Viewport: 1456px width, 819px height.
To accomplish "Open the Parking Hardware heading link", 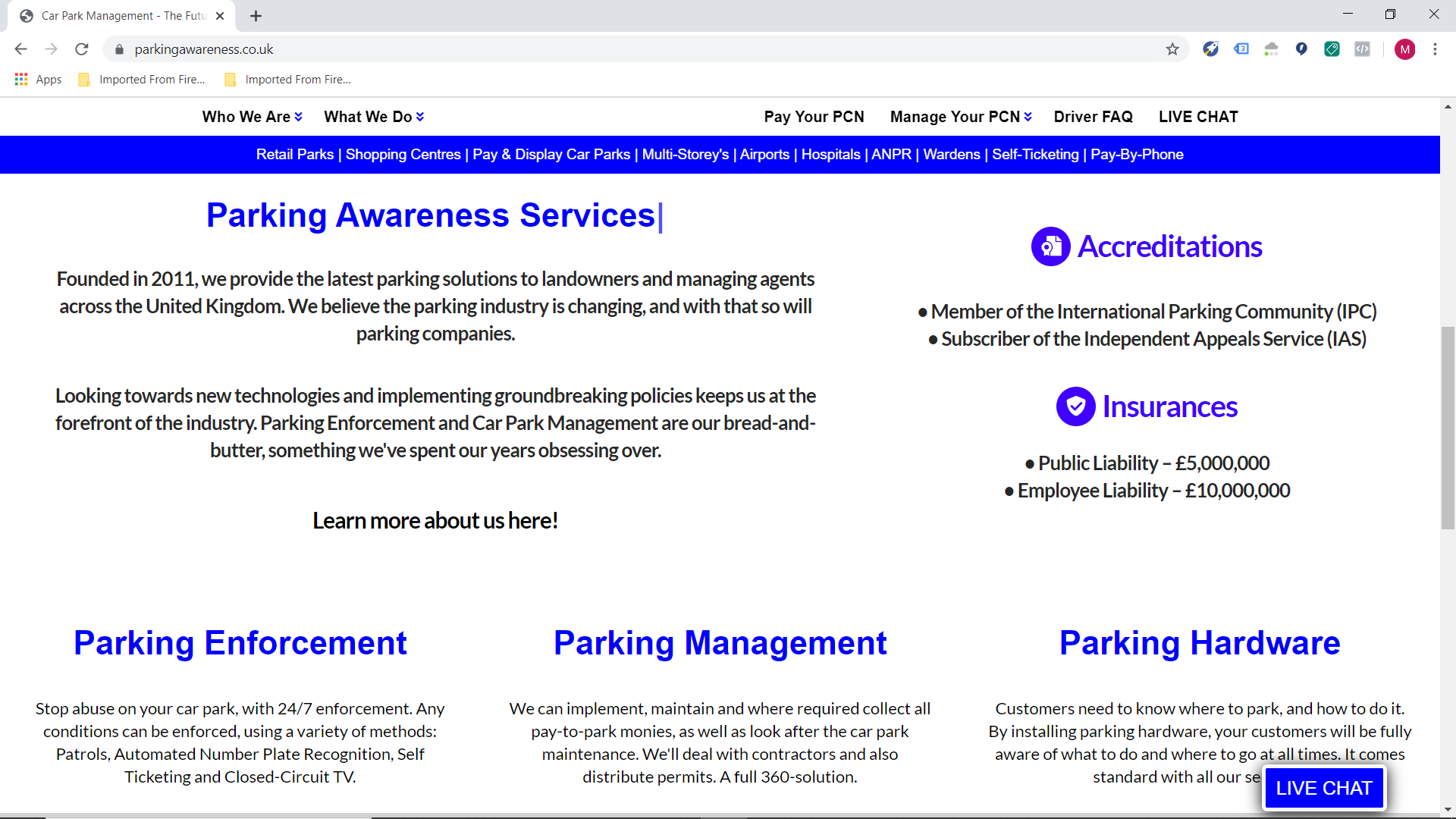I will (1200, 643).
